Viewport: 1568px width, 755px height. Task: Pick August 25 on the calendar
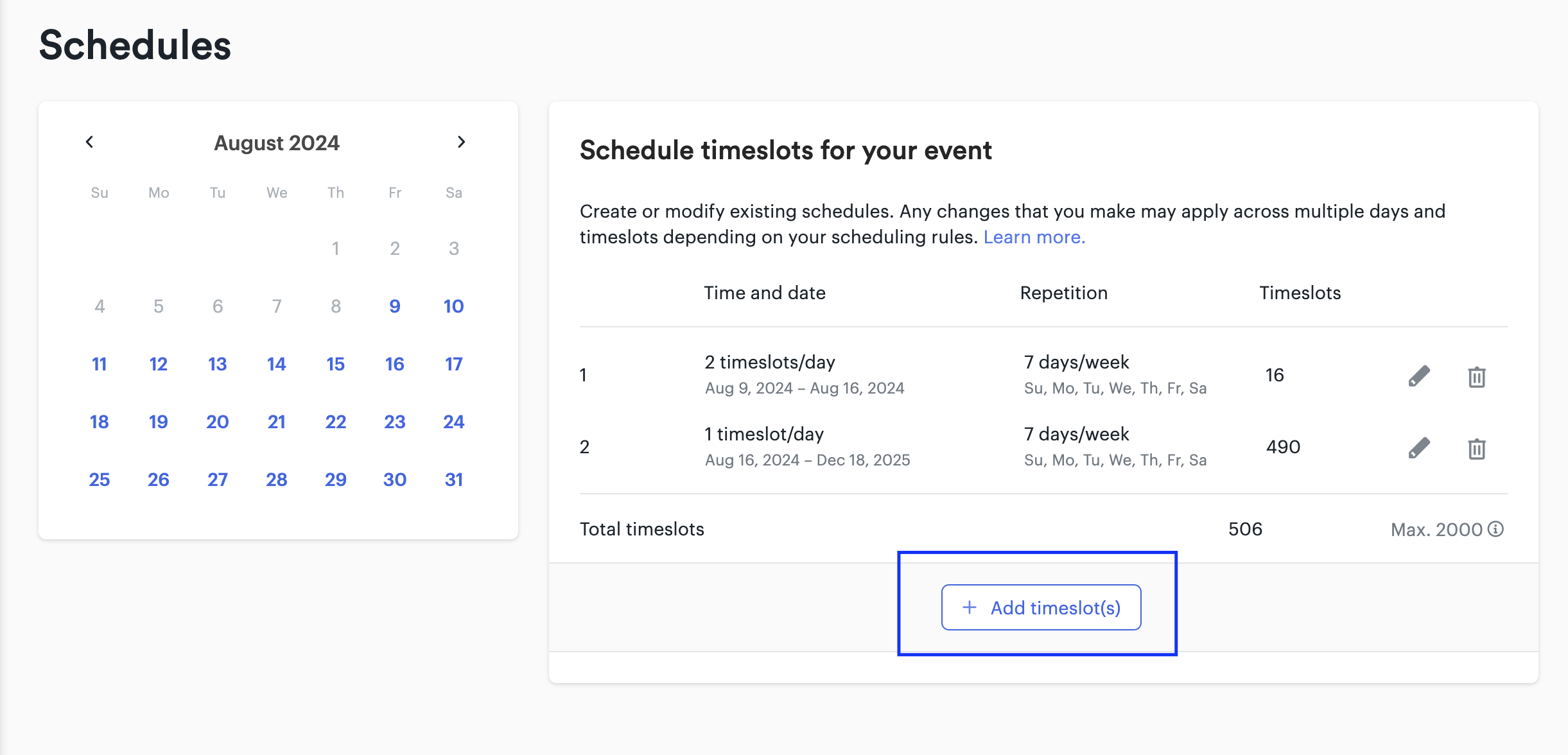tap(100, 480)
